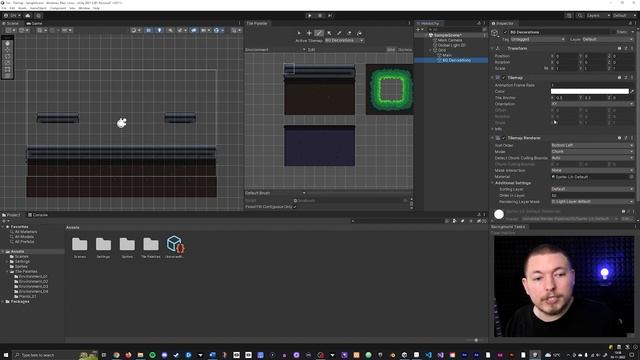640x360 pixels.
Task: Open the Tag dropdown showing Untagged
Action: (538, 39)
